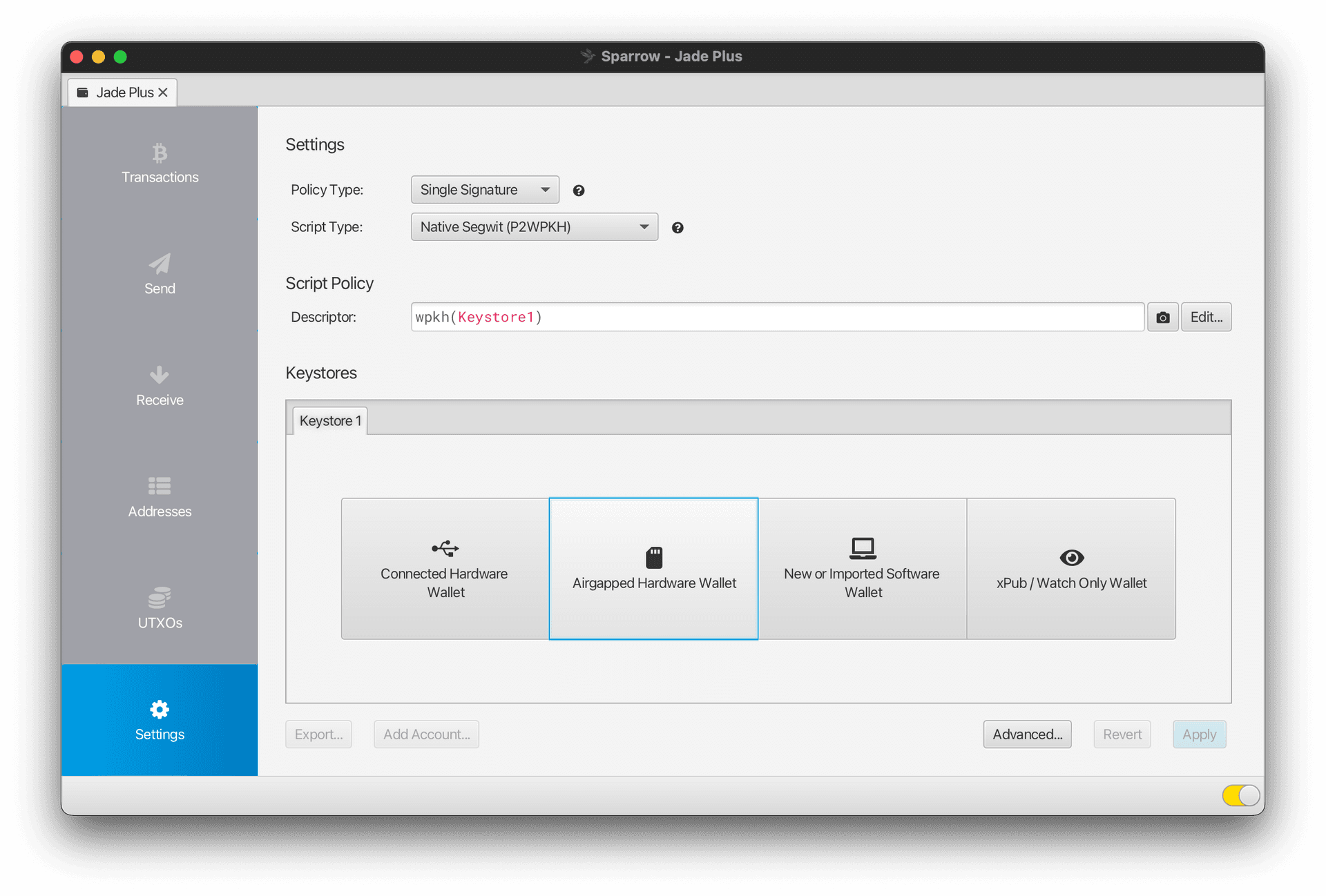Image resolution: width=1326 pixels, height=896 pixels.
Task: Open the Transactions sidebar section
Action: (x=160, y=163)
